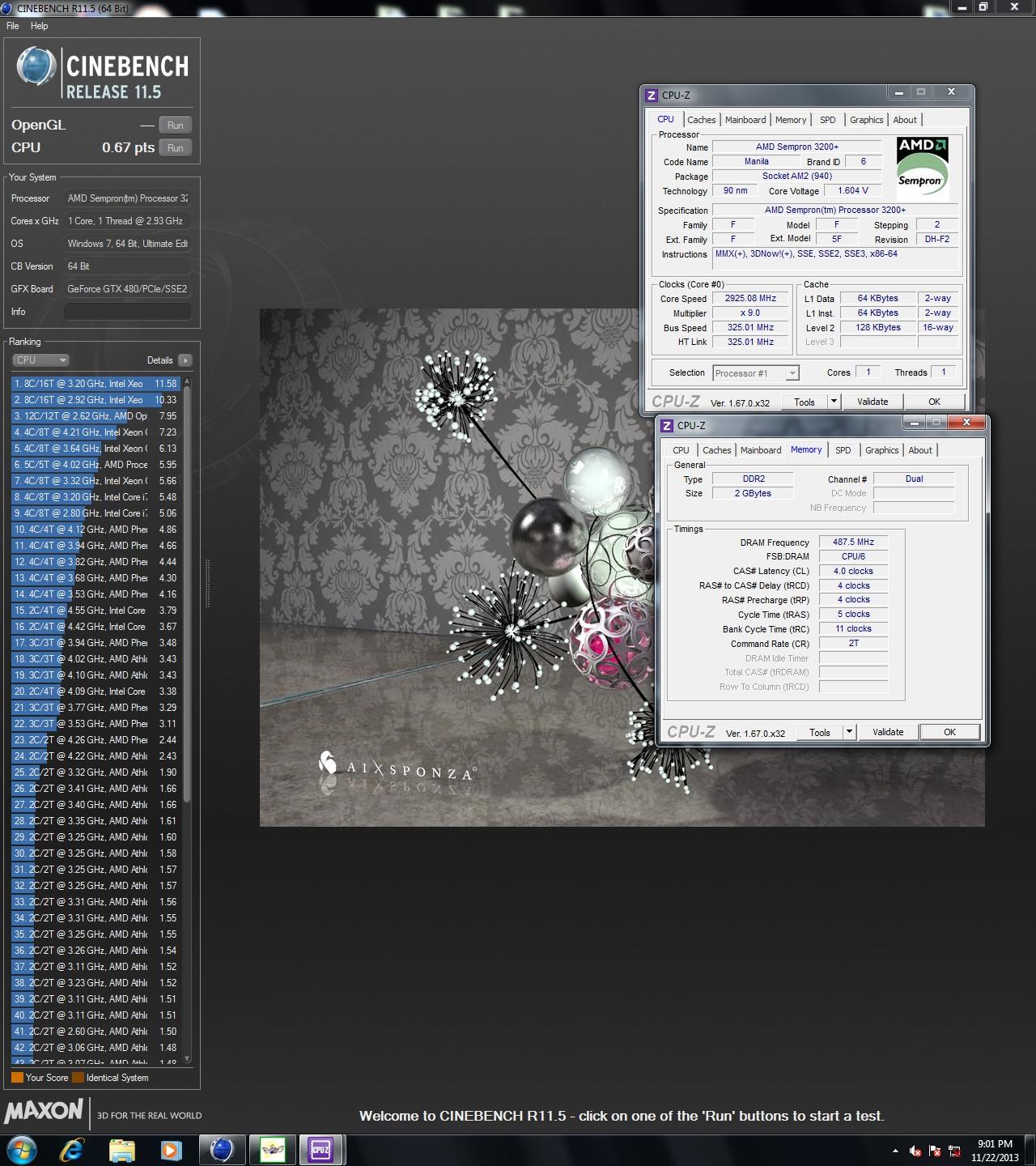
Task: Open the Processor #1 selection dropdown
Action: tap(757, 373)
